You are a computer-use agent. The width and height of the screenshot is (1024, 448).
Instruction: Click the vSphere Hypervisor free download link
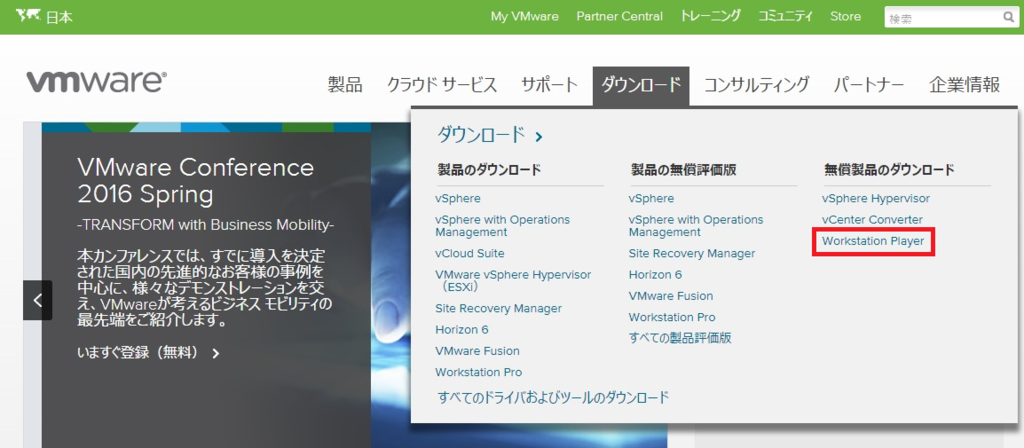876,199
